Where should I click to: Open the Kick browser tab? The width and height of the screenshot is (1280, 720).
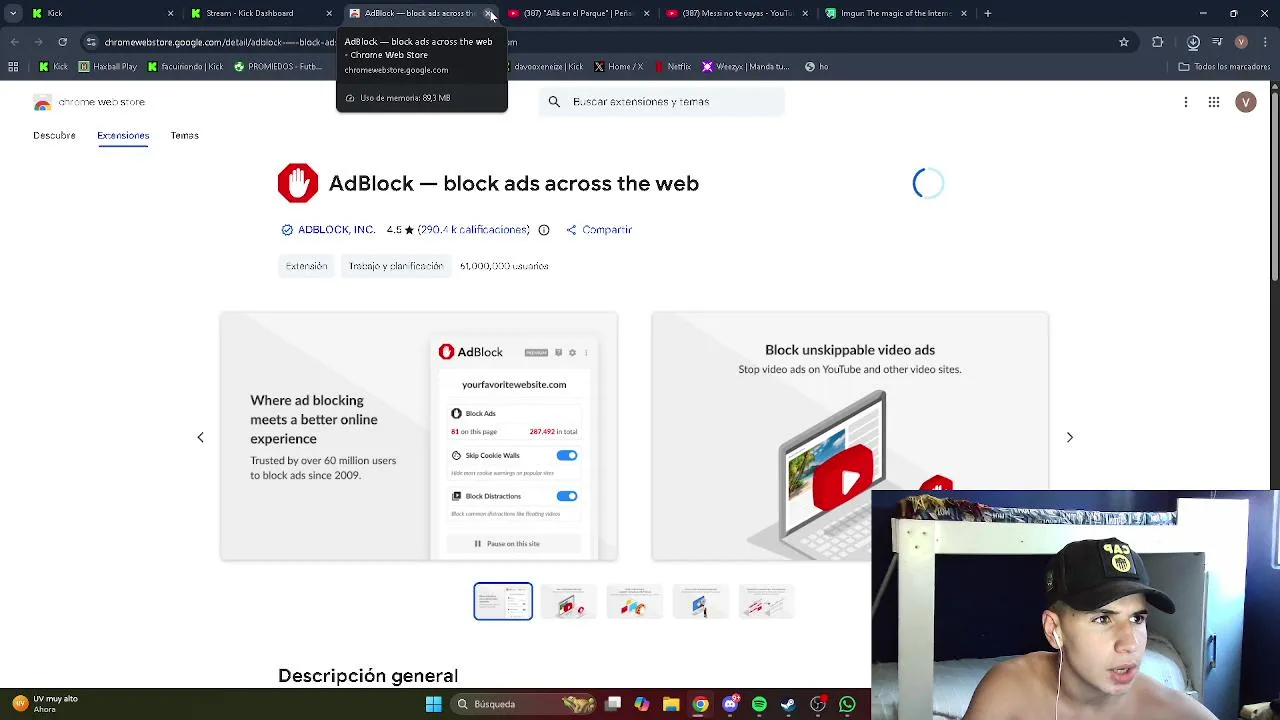click(x=100, y=13)
